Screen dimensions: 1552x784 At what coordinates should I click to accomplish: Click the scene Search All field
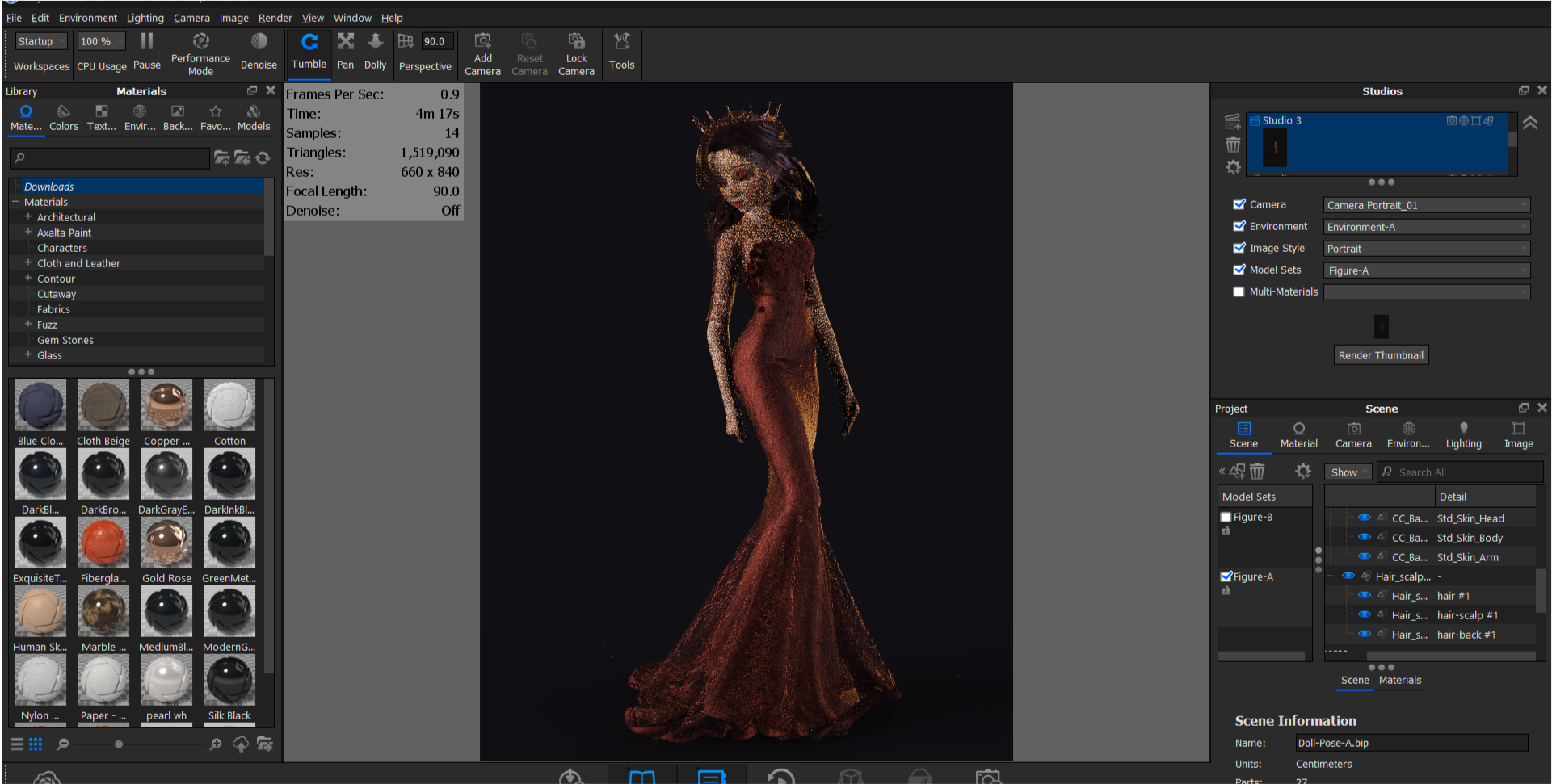click(x=1461, y=472)
